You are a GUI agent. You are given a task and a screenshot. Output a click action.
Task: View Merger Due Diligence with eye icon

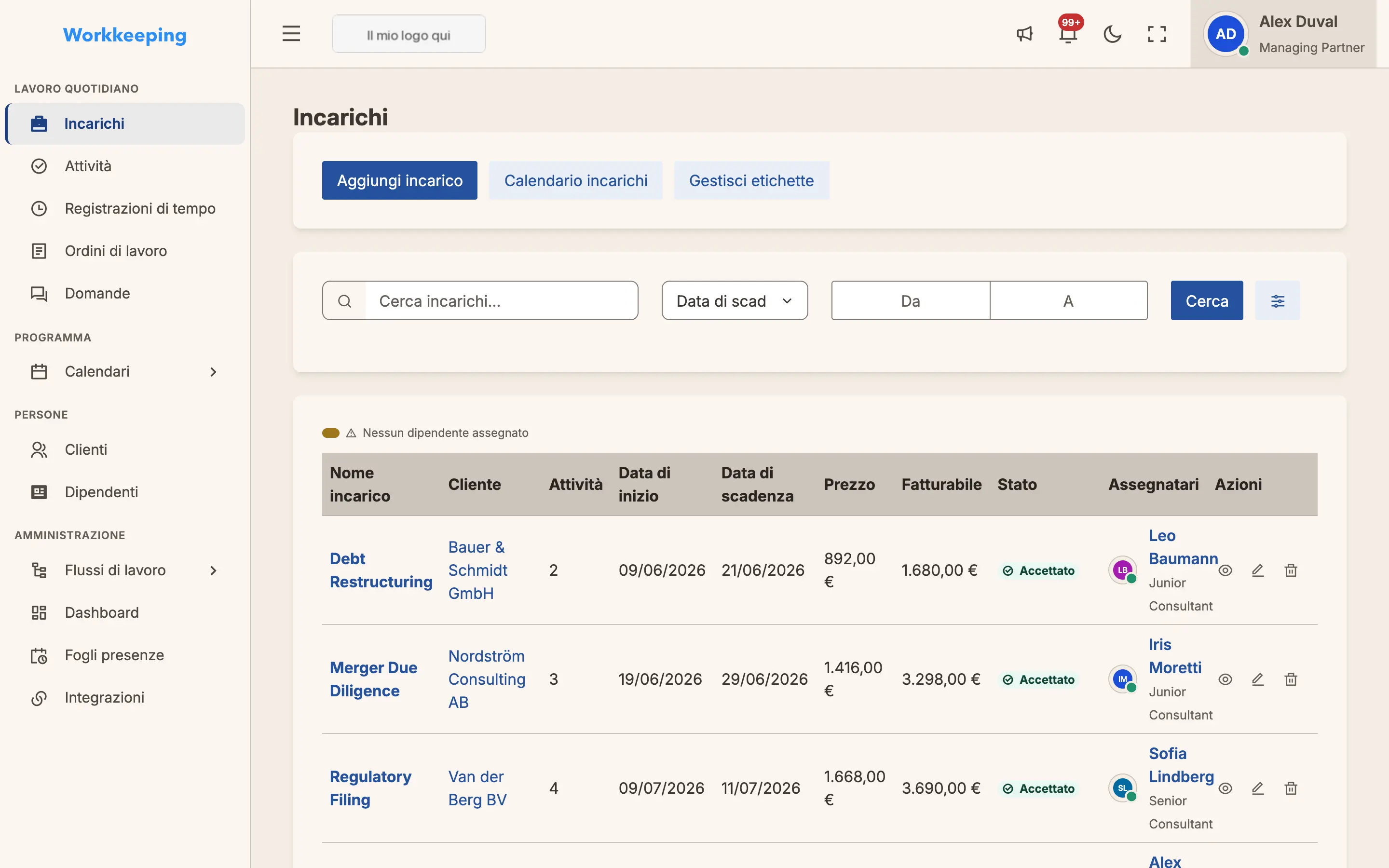[1226, 679]
